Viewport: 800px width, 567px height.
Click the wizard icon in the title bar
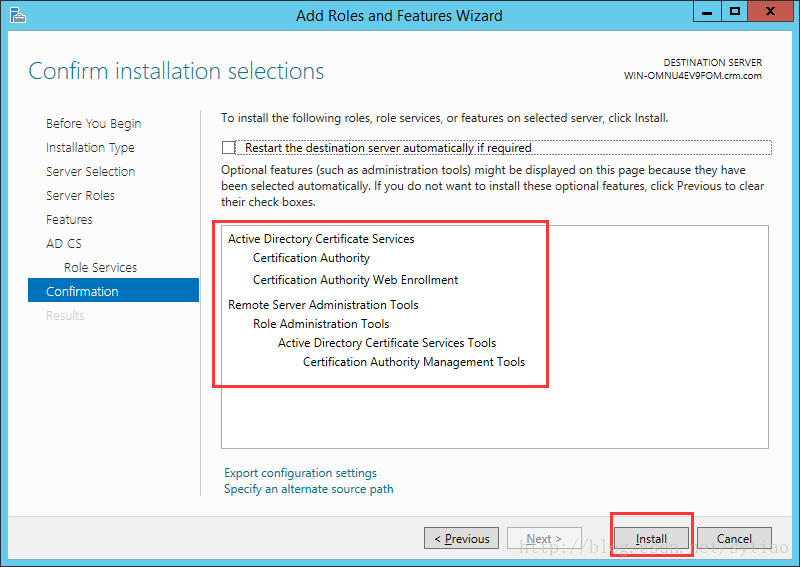coord(17,15)
